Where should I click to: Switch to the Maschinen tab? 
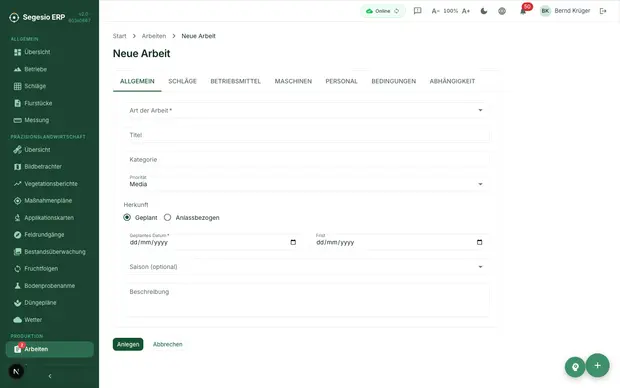tap(293, 81)
